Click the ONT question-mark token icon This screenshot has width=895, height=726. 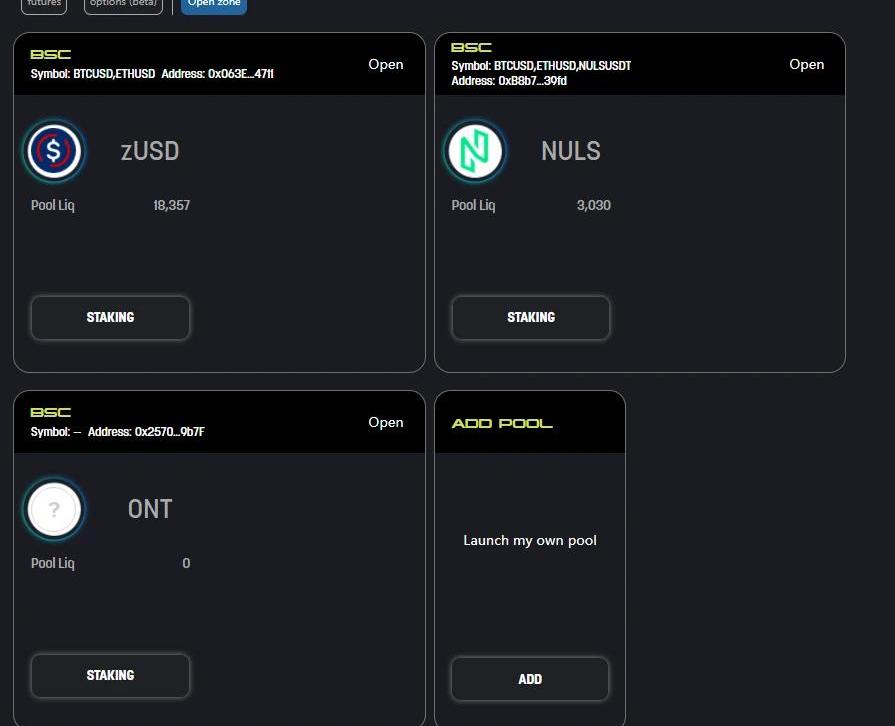54,510
